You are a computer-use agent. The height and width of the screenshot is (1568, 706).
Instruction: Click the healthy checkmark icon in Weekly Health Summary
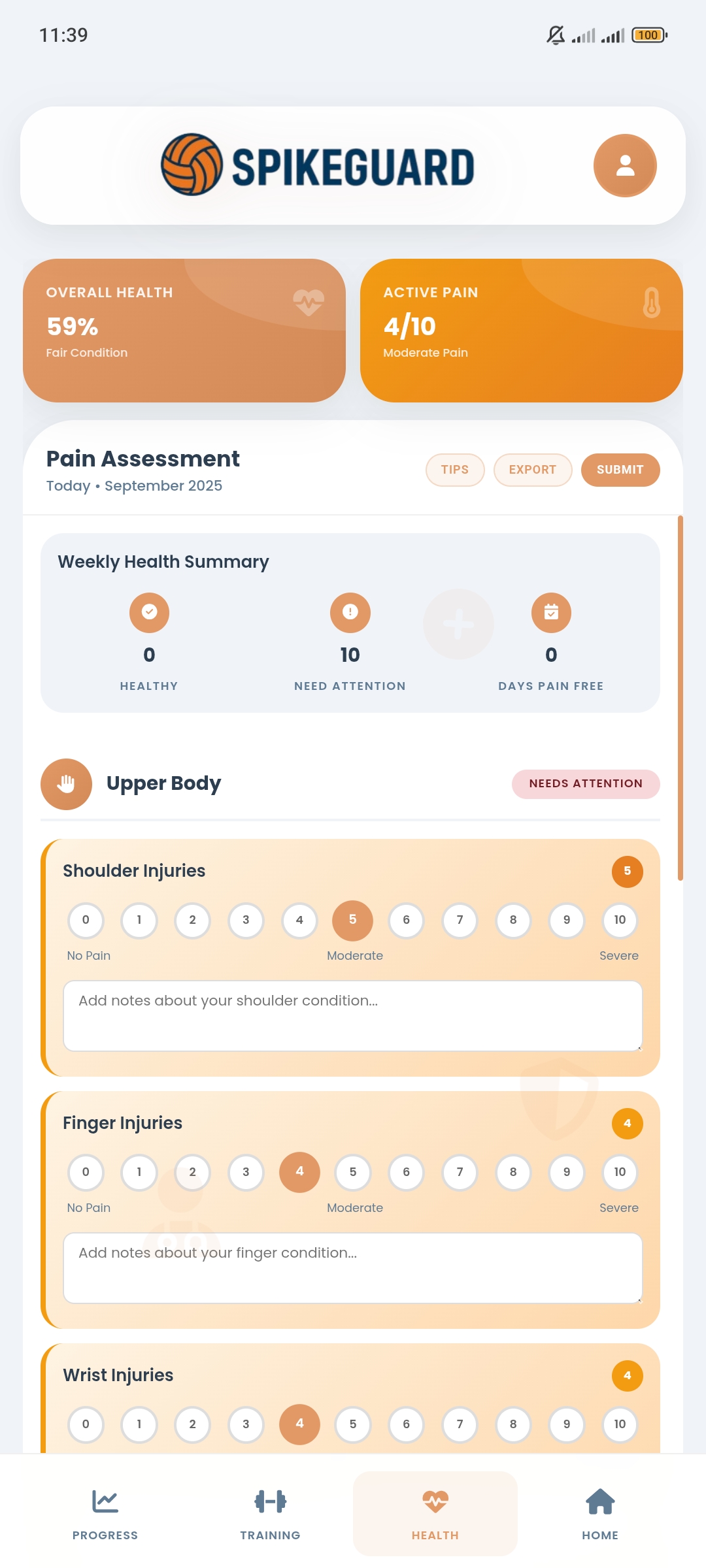(x=149, y=612)
